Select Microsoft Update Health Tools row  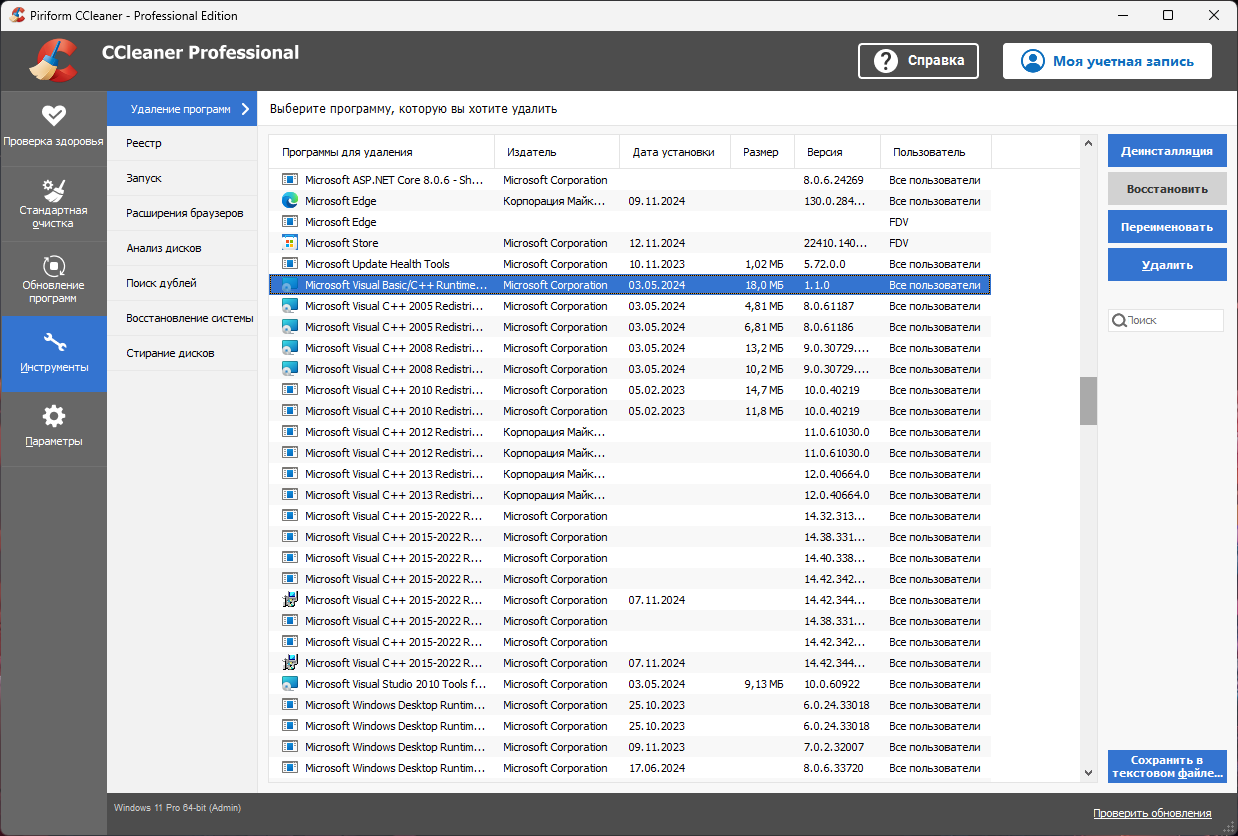(631, 264)
